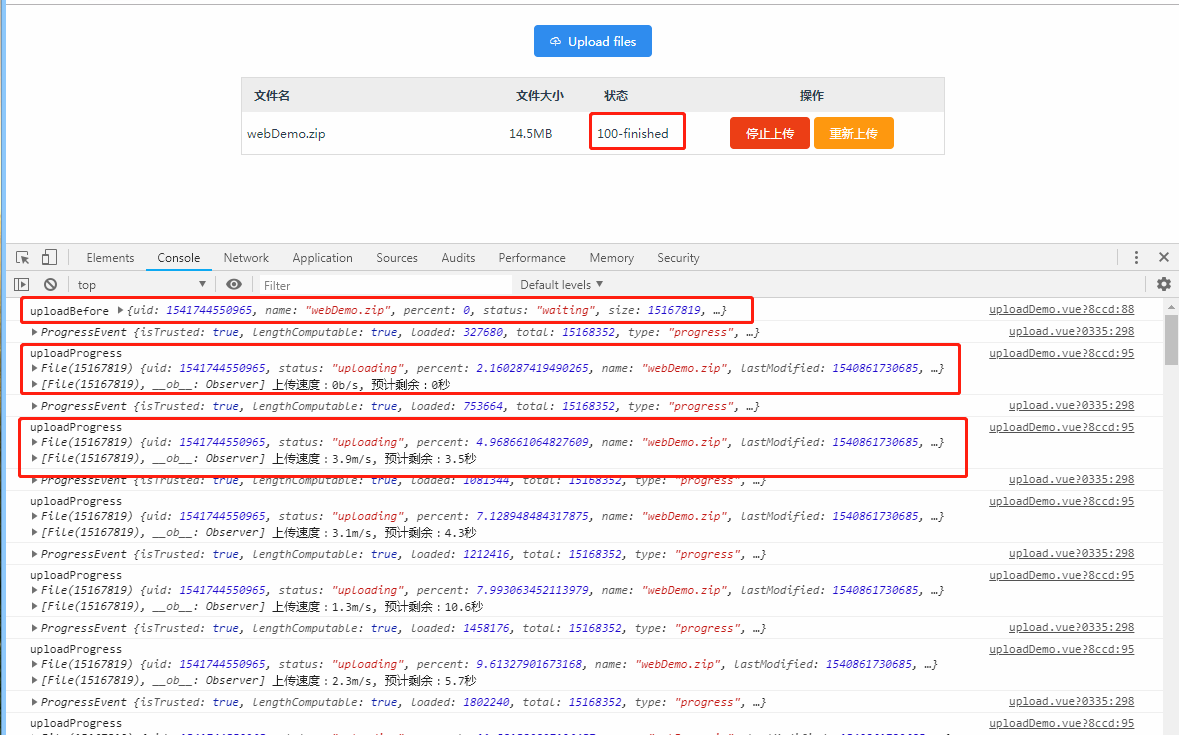Expand File object with percent 2.160287419490265
The height and width of the screenshot is (735, 1179).
35,368
